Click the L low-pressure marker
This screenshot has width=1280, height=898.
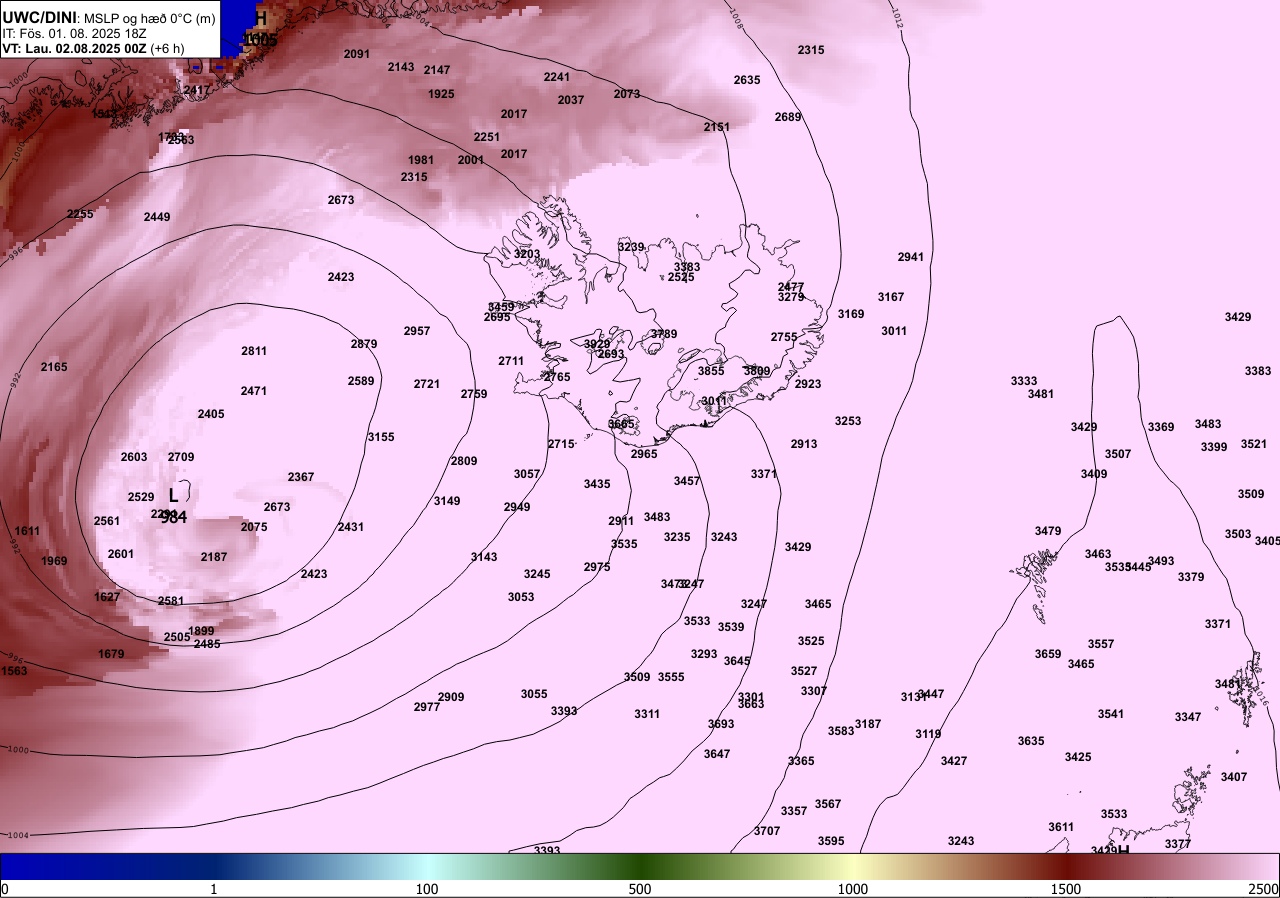pos(173,495)
